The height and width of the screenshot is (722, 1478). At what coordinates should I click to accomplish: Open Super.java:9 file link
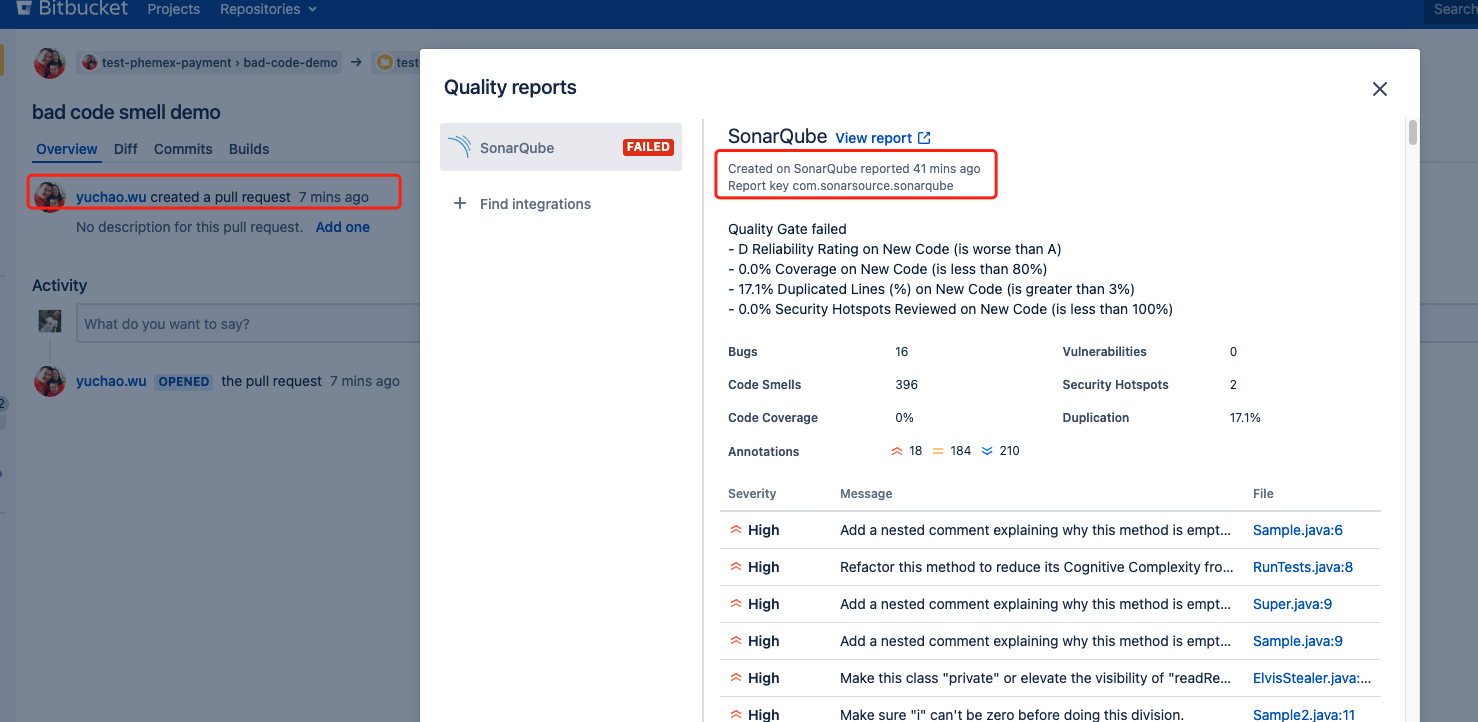[1292, 604]
